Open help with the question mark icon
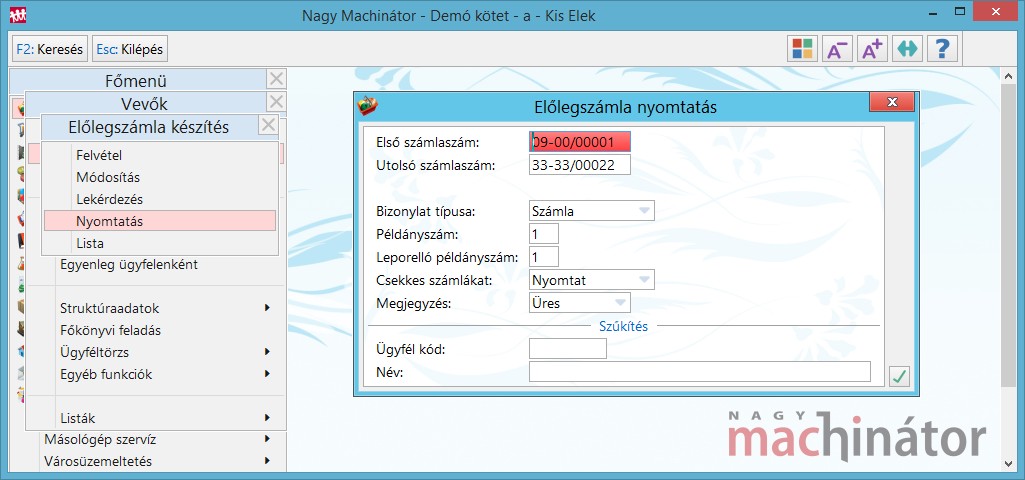Screen dimensions: 1025x480 click(942, 49)
